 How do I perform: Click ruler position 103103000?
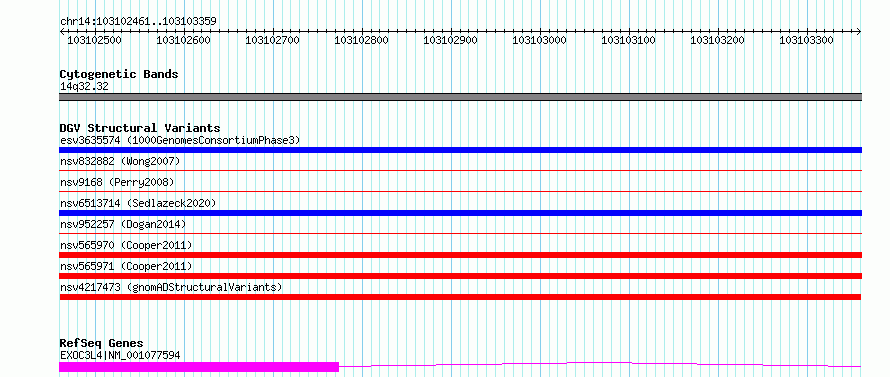[539, 40]
